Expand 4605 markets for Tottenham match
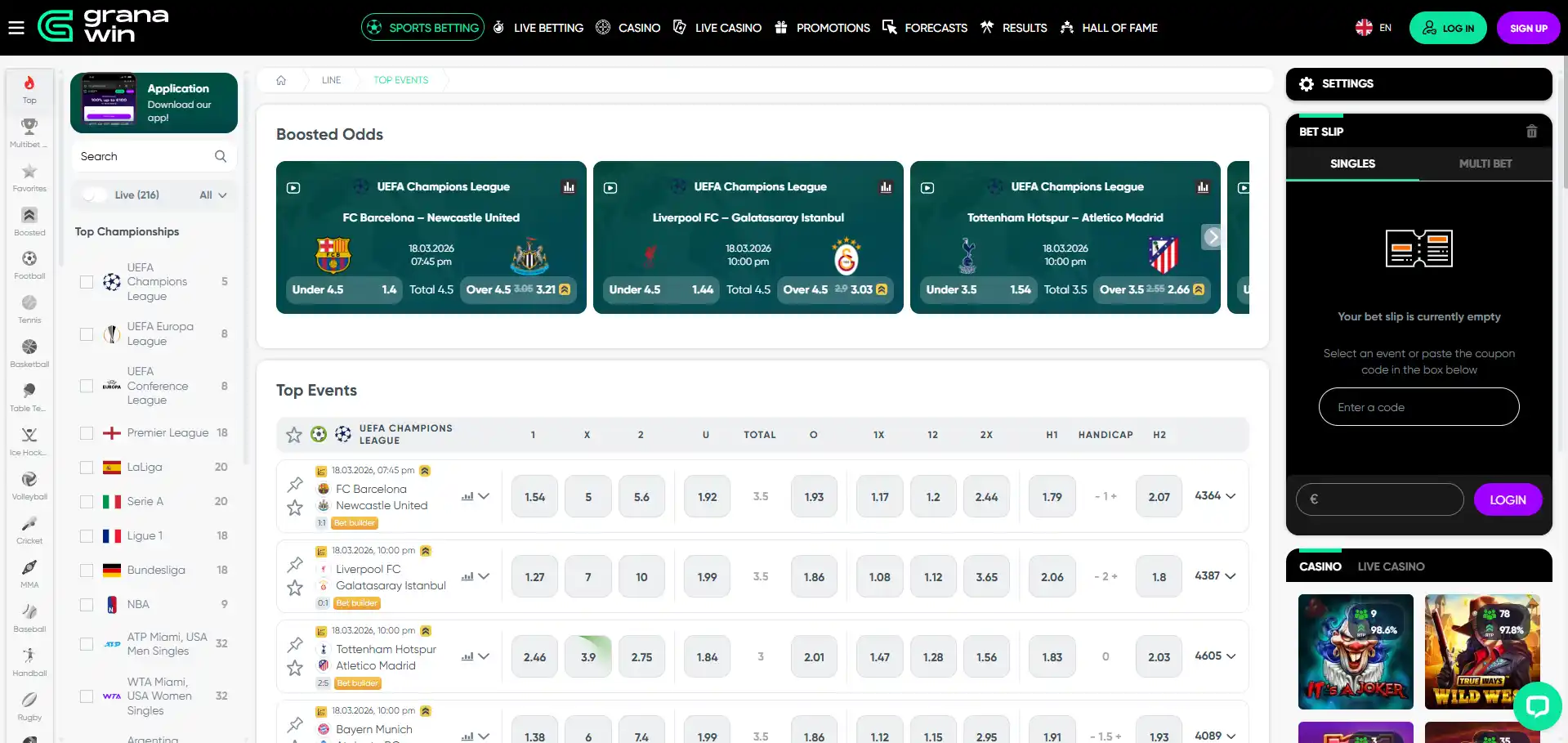 (1215, 656)
